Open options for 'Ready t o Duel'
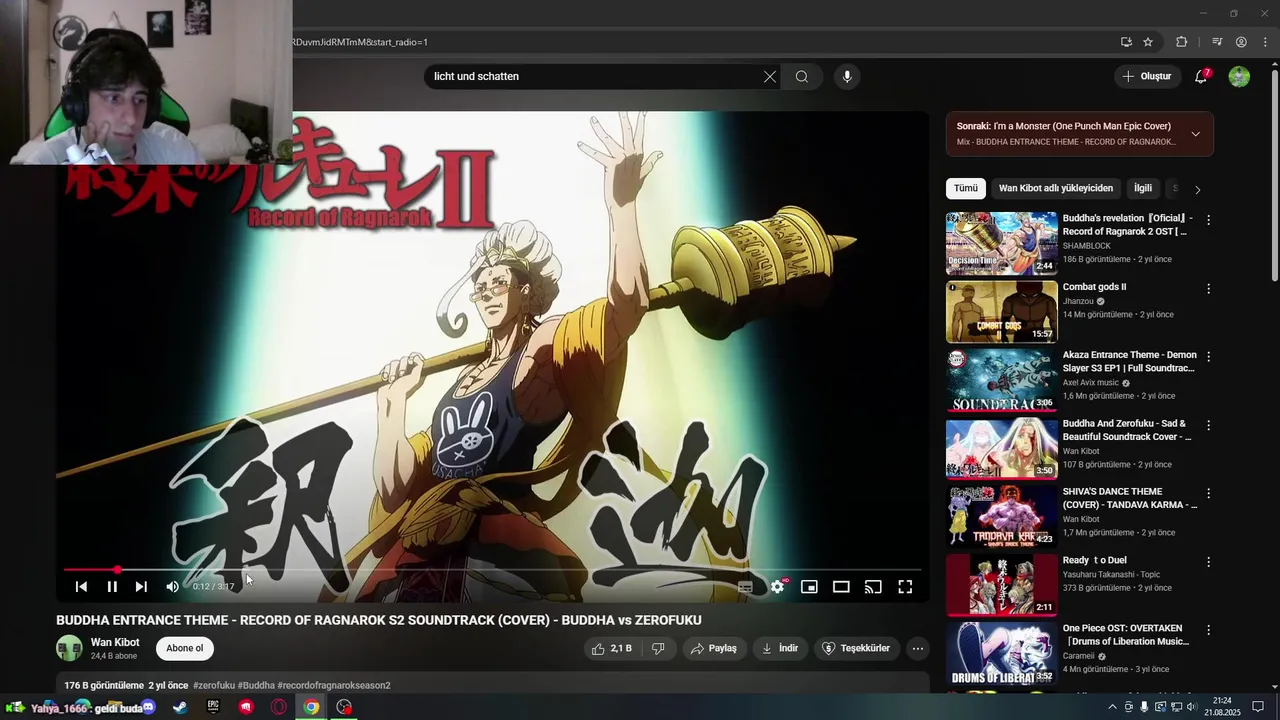This screenshot has width=1280, height=720. coord(1208,562)
